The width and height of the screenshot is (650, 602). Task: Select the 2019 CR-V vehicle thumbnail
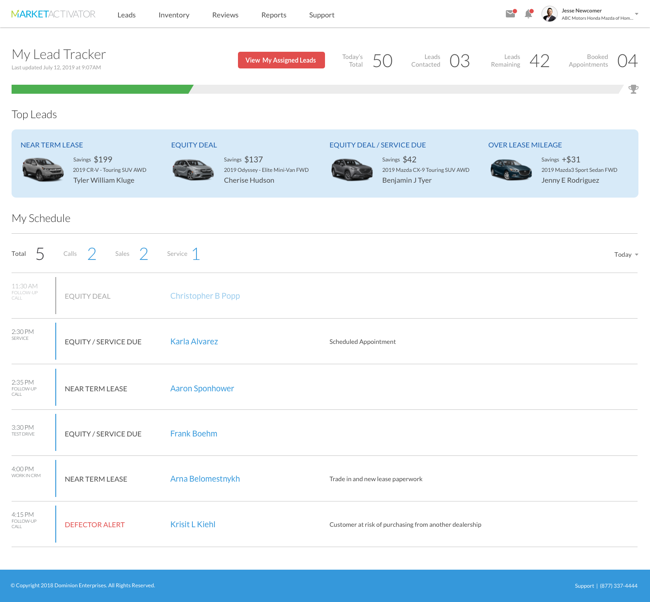[x=43, y=169]
